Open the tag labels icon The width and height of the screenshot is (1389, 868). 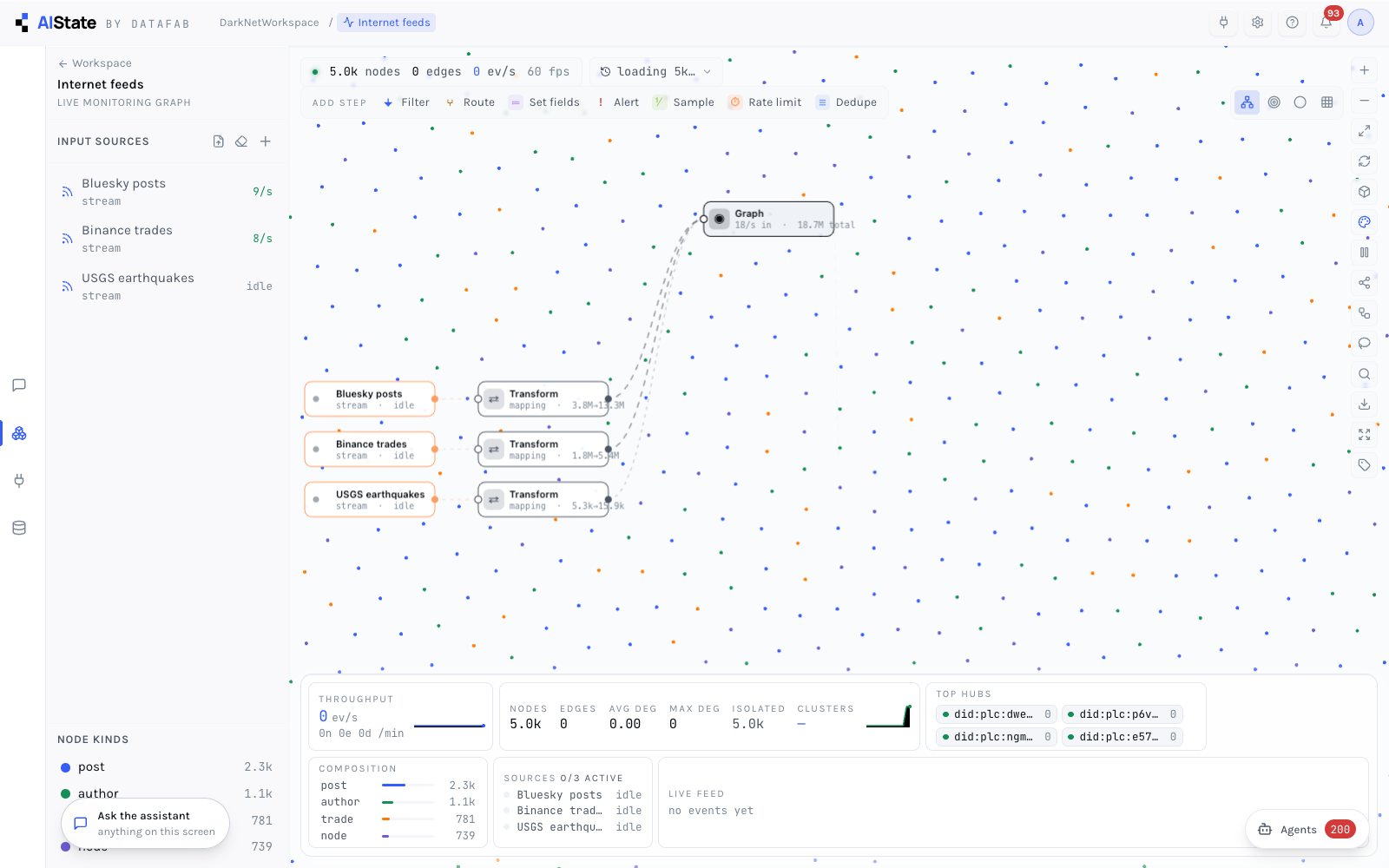pos(1364,465)
